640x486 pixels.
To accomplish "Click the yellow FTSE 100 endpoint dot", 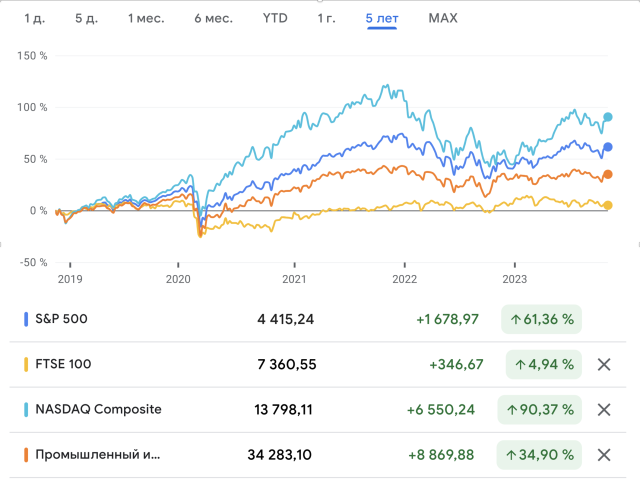I will click(x=608, y=205).
